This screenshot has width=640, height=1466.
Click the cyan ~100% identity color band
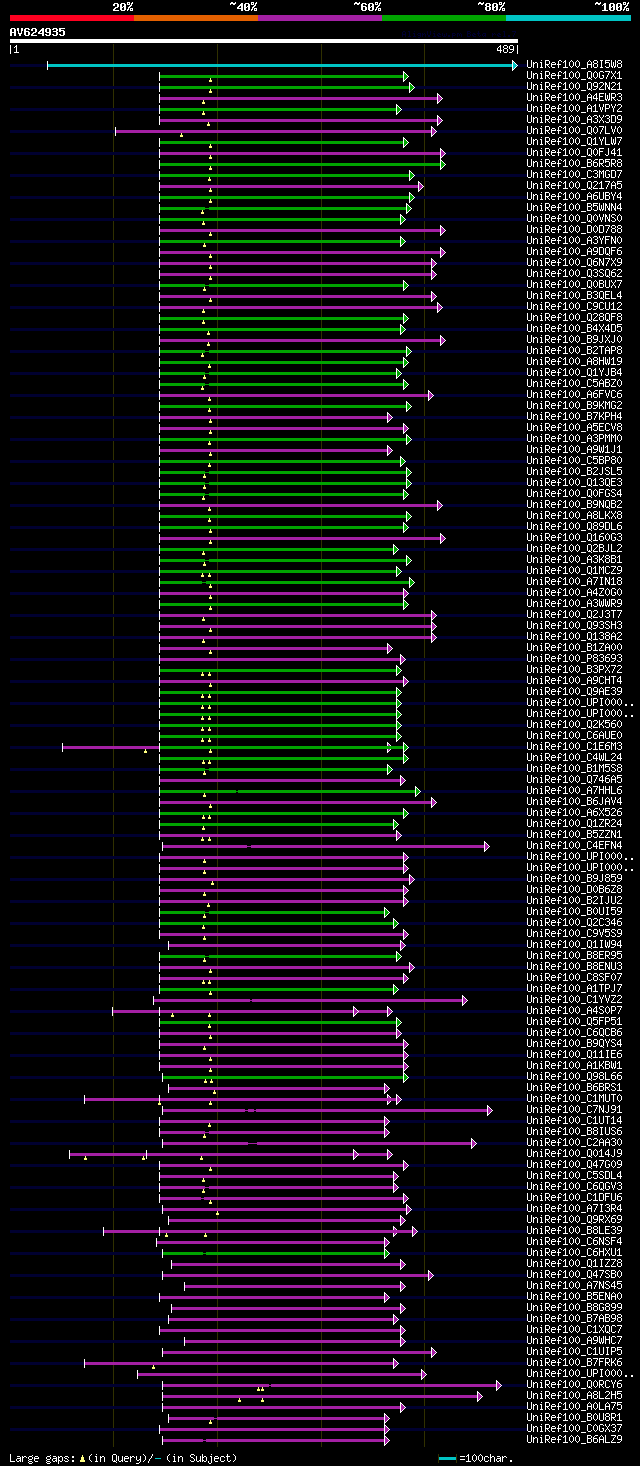coord(568,17)
